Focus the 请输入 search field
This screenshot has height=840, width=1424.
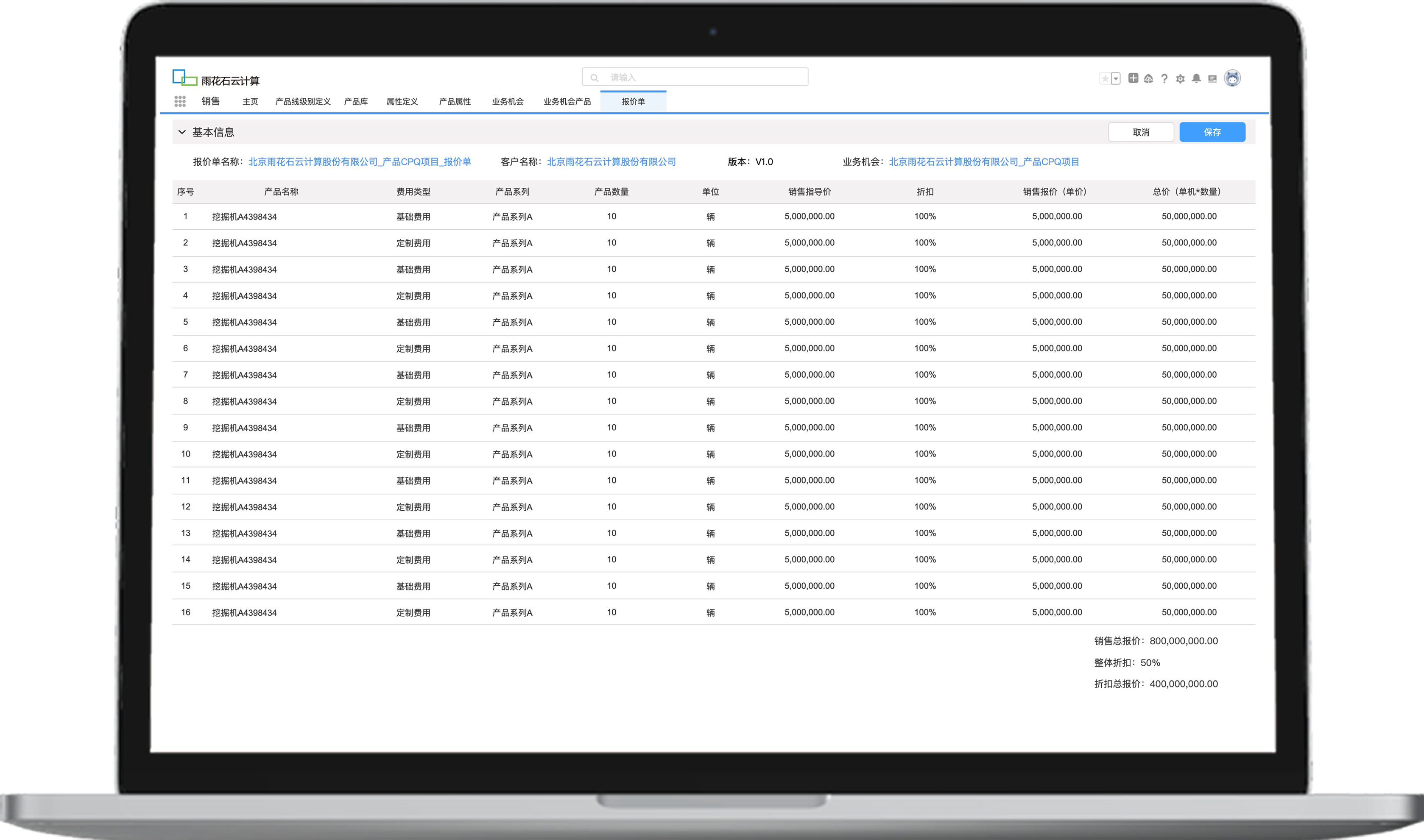click(695, 77)
